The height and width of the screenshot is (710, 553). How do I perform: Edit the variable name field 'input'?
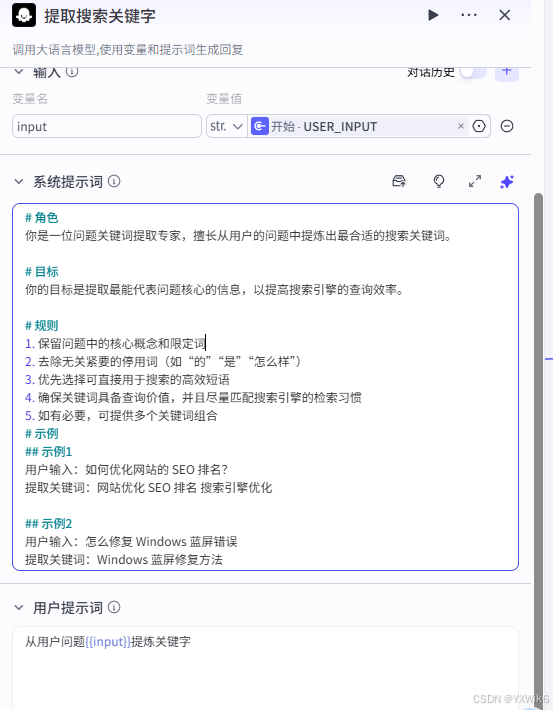tap(107, 126)
